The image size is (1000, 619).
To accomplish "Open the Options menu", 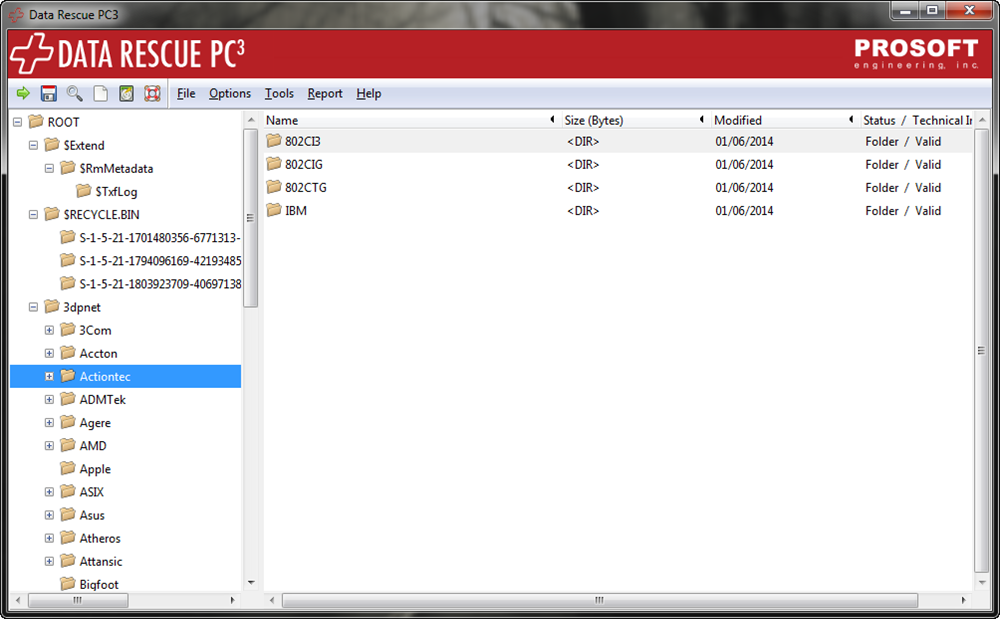I will click(230, 94).
